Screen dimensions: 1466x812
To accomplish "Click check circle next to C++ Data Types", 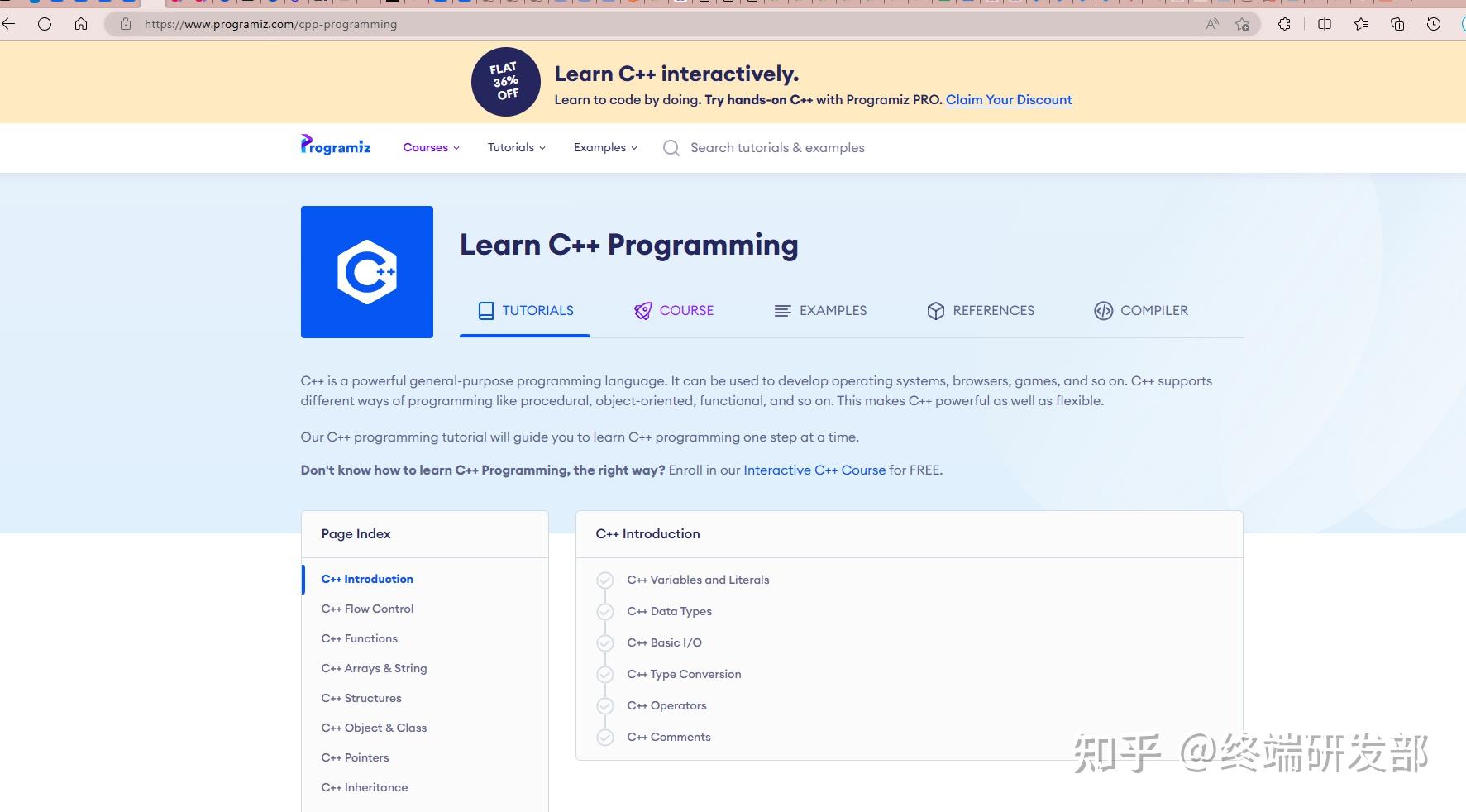I will pos(605,612).
